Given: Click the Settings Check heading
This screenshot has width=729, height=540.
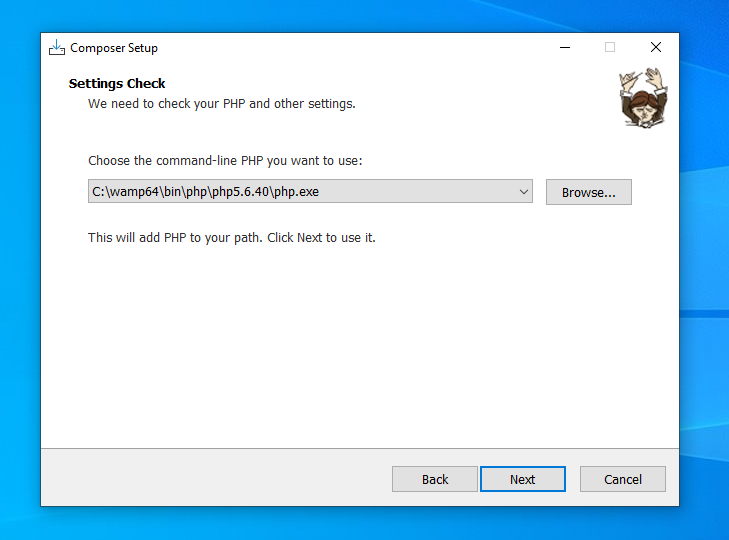Looking at the screenshot, I should tap(117, 84).
